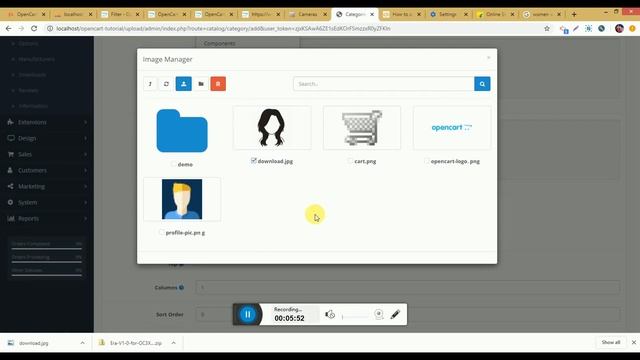Open the demo folder
The width and height of the screenshot is (640, 360).
(x=182, y=131)
